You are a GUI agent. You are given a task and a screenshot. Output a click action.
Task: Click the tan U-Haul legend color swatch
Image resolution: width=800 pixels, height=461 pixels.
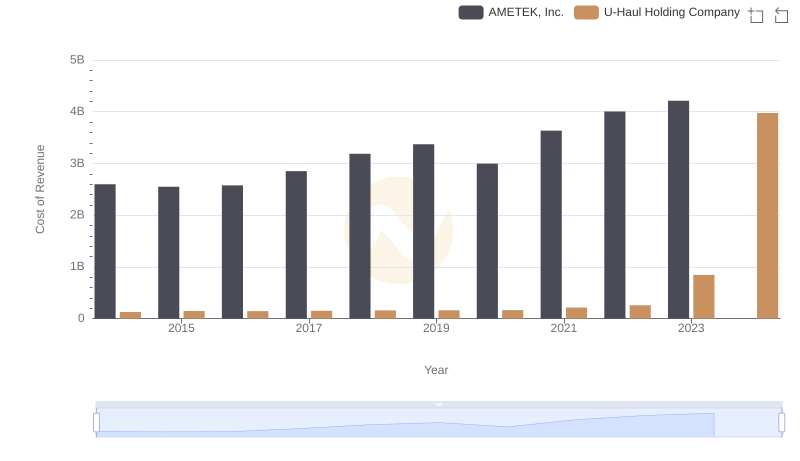[x=587, y=13]
